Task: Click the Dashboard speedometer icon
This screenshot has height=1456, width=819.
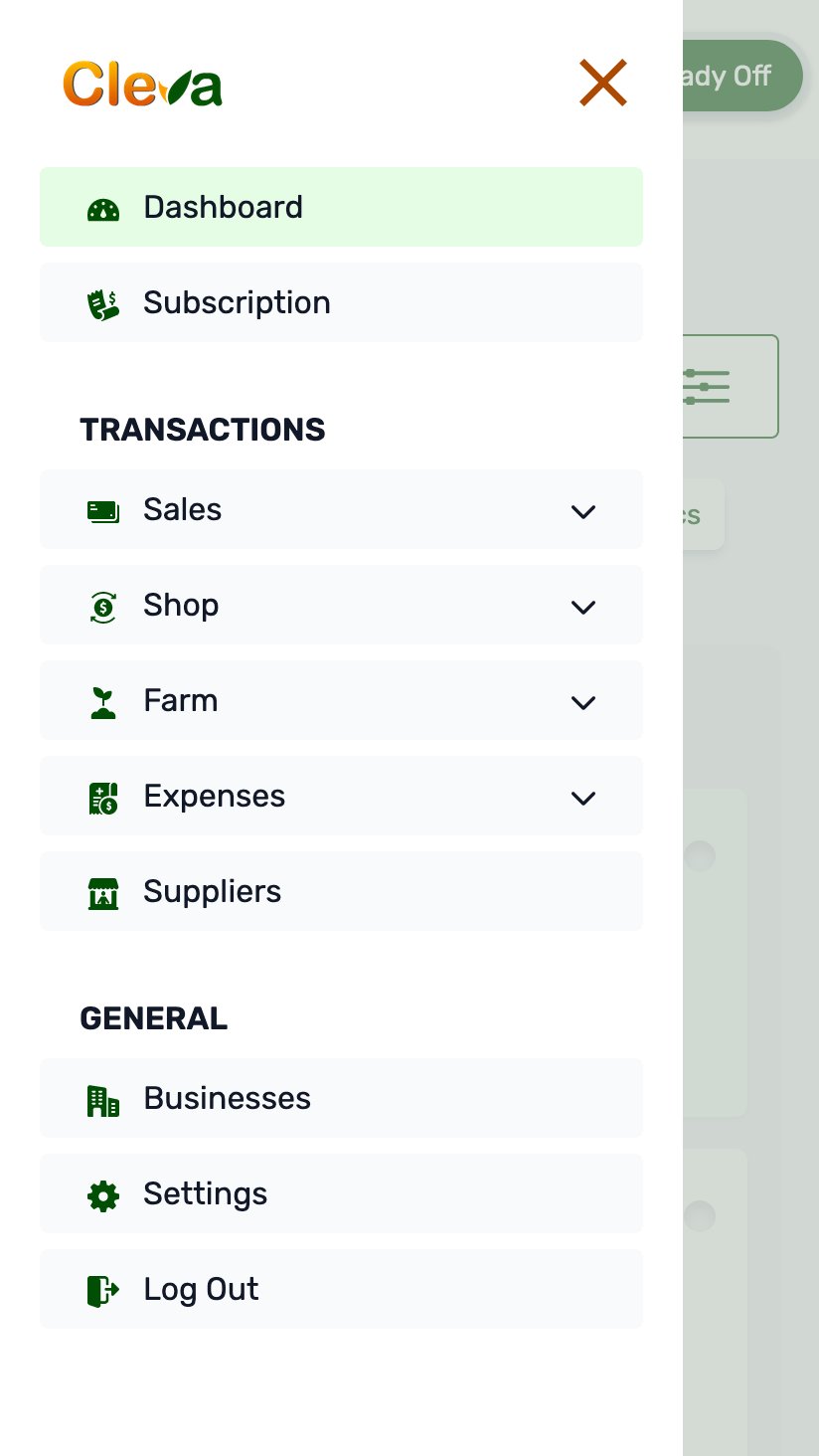Action: coord(103,208)
